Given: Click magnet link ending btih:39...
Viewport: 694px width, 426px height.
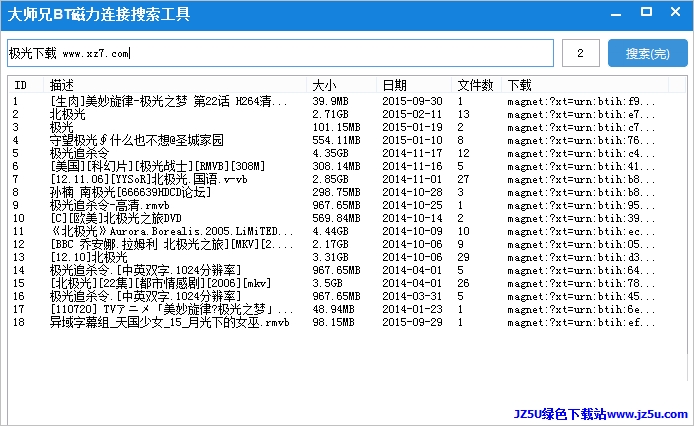Looking at the screenshot, I should tap(581, 219).
